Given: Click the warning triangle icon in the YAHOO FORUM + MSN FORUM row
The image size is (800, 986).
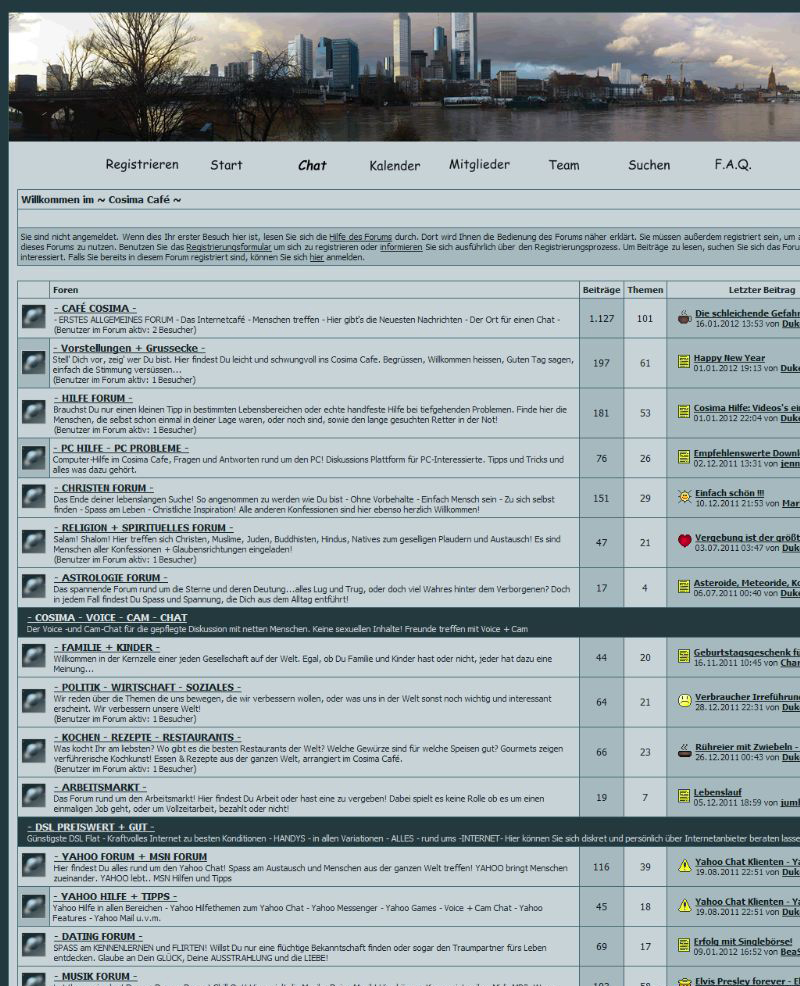Looking at the screenshot, I should pyautogui.click(x=684, y=866).
